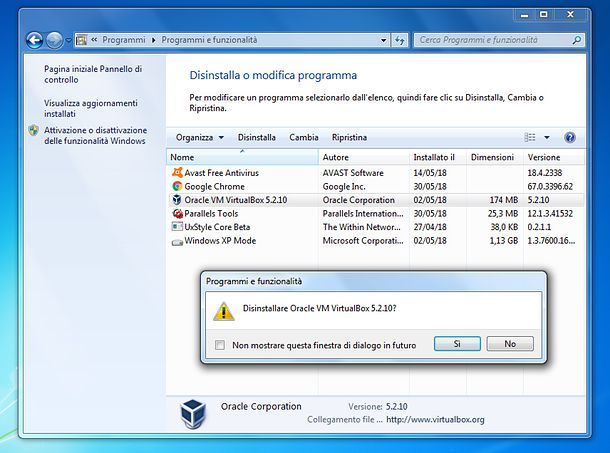Click the Parallels Tools icon
Image resolution: width=610 pixels, height=453 pixels.
177,213
